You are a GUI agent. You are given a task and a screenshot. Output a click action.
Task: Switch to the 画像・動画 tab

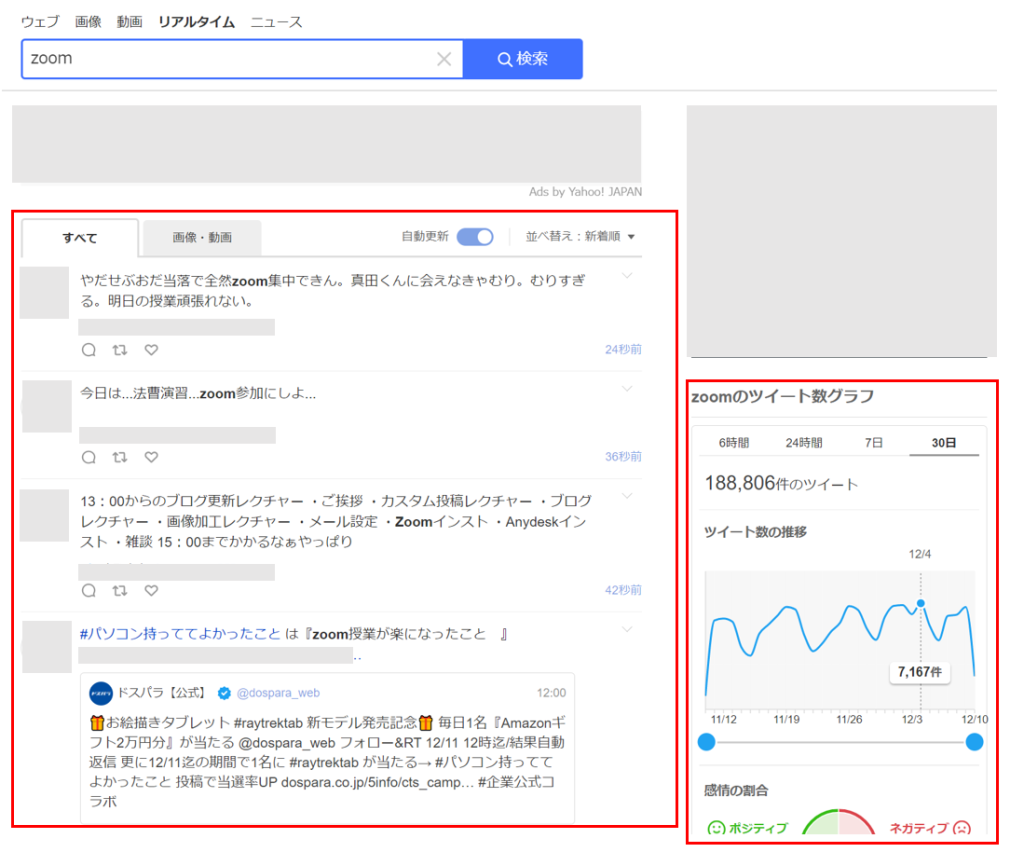tap(202, 238)
